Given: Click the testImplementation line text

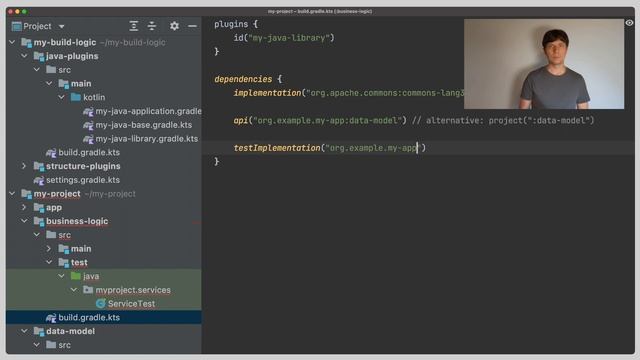Looking at the screenshot, I should point(329,148).
